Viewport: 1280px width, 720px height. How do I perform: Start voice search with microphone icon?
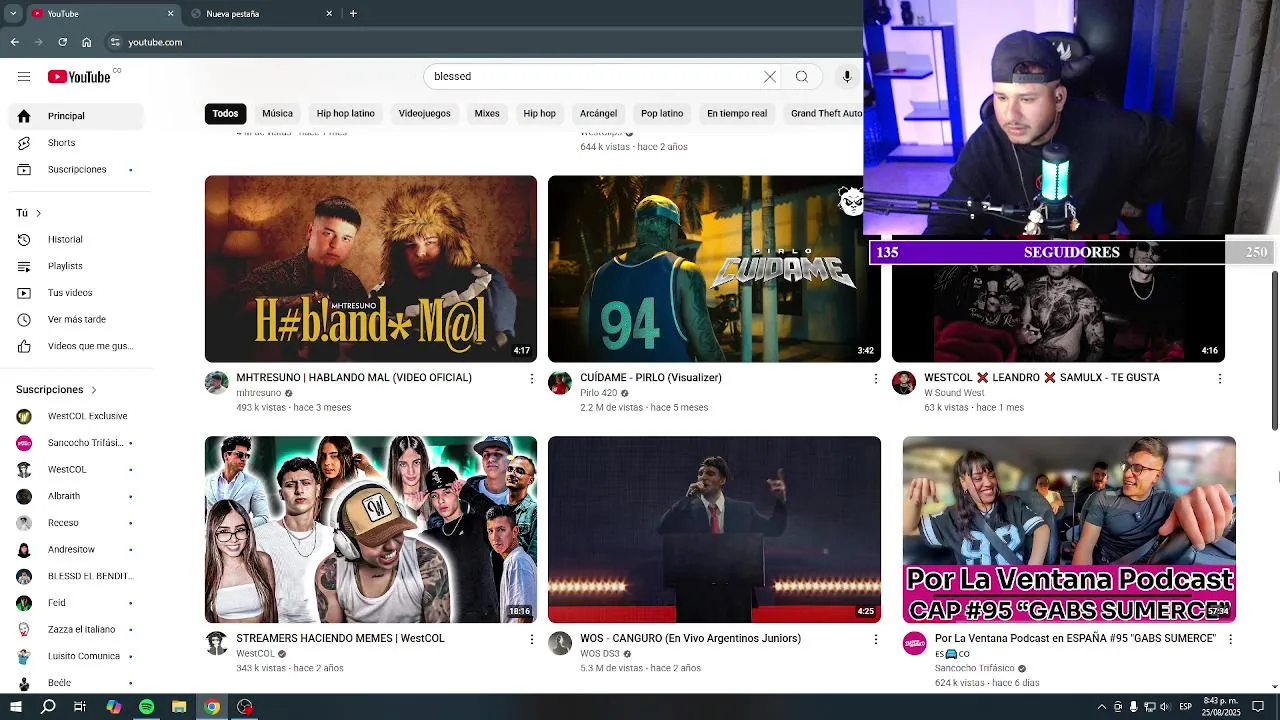pyautogui.click(x=847, y=77)
